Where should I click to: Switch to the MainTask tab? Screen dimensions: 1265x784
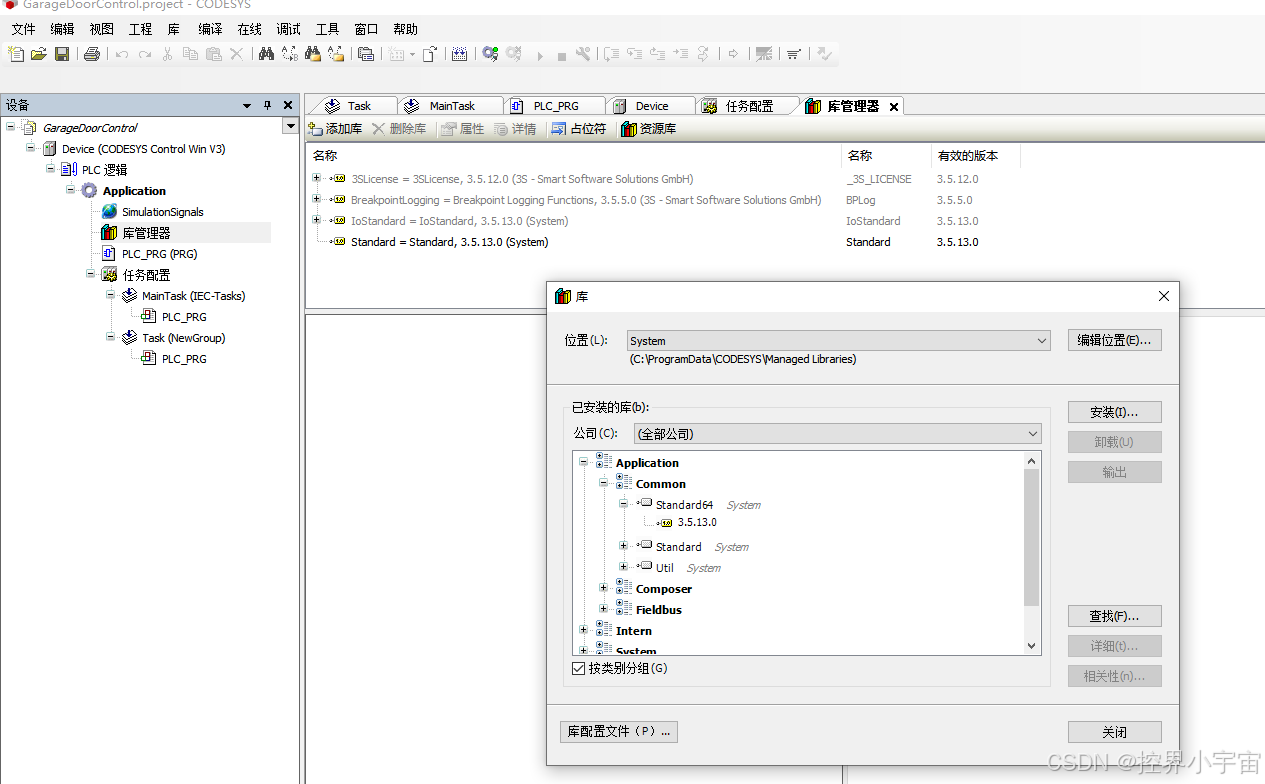[451, 106]
